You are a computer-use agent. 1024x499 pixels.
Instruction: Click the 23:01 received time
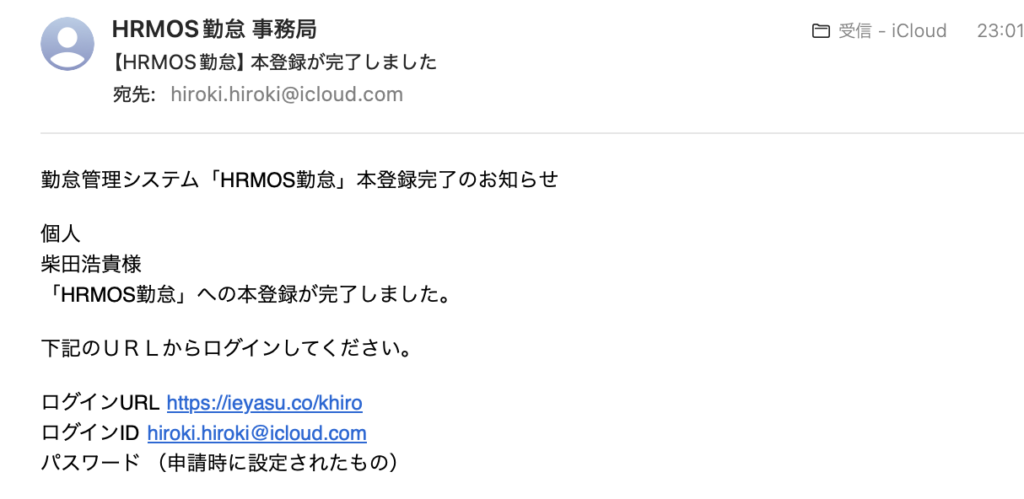(x=999, y=31)
